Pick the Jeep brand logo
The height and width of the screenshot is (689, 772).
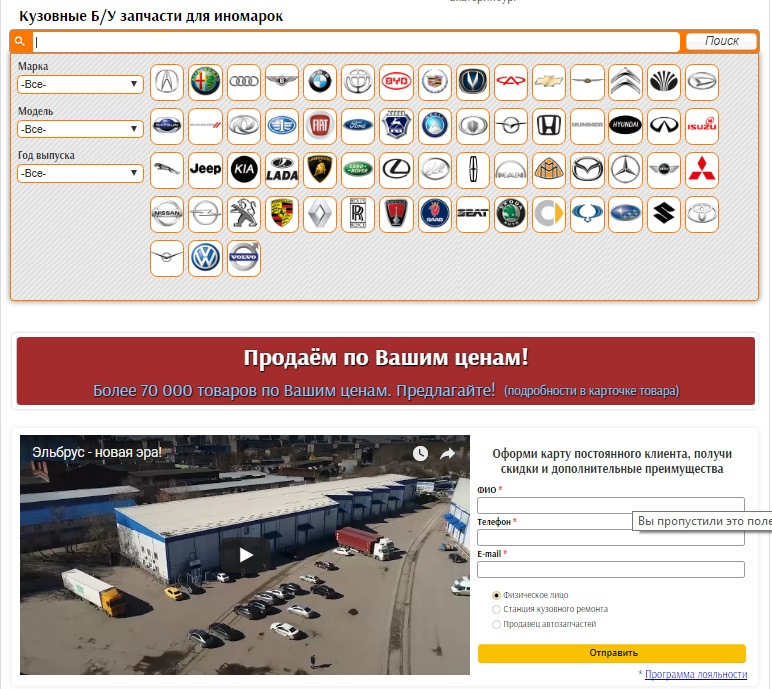tap(205, 170)
